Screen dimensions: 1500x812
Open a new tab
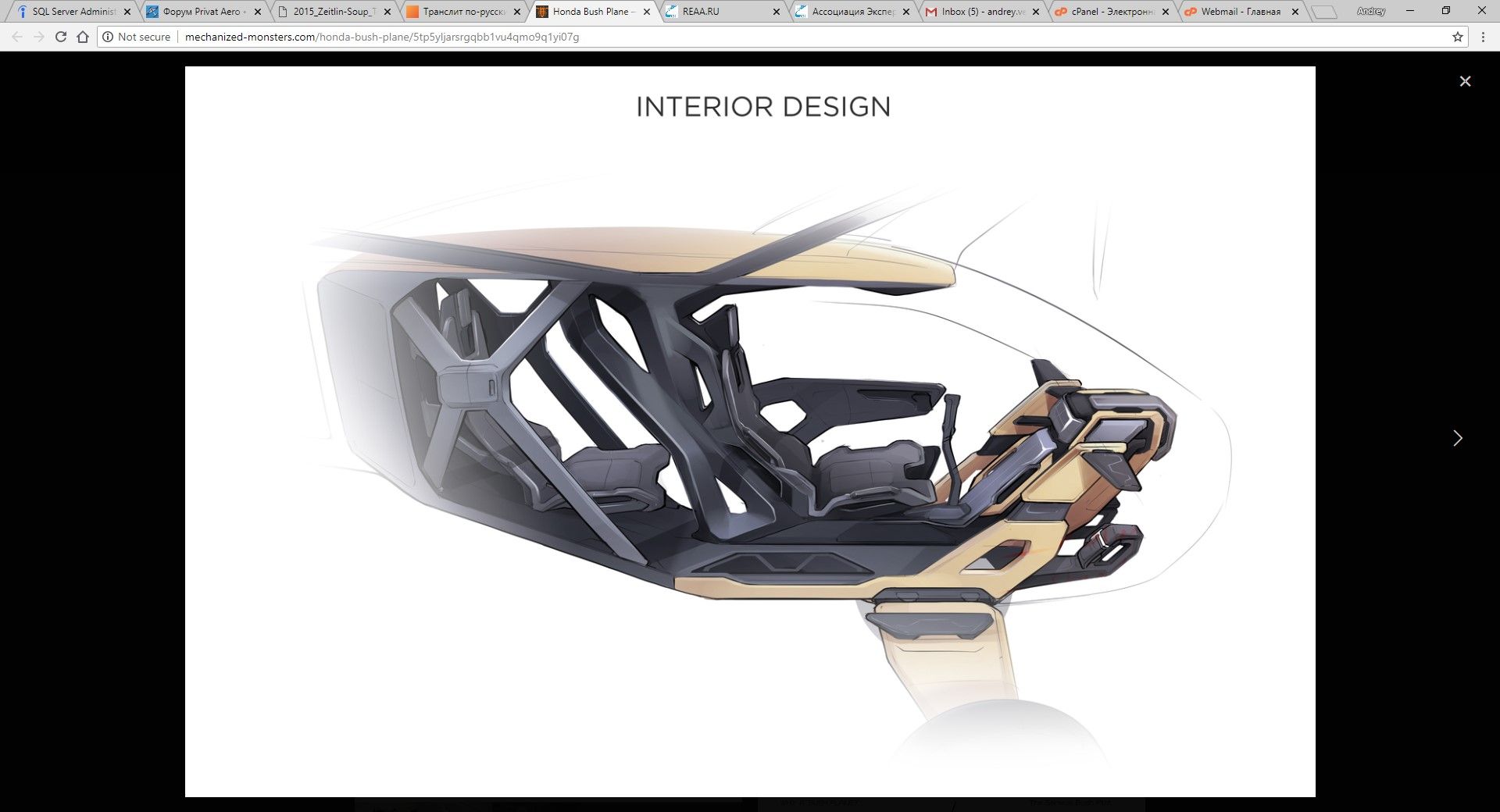(x=1323, y=12)
